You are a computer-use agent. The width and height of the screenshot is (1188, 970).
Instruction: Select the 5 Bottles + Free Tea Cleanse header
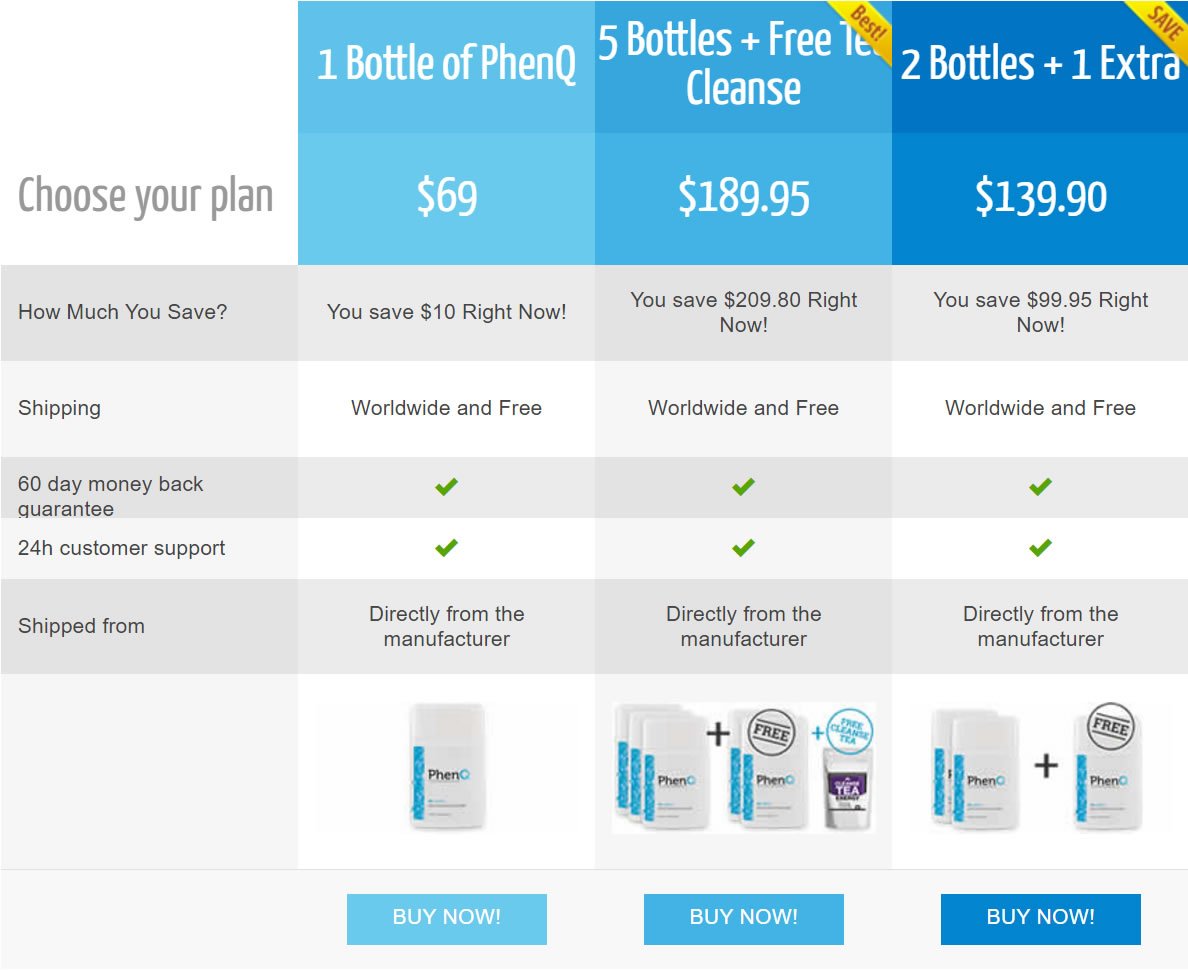[x=743, y=67]
